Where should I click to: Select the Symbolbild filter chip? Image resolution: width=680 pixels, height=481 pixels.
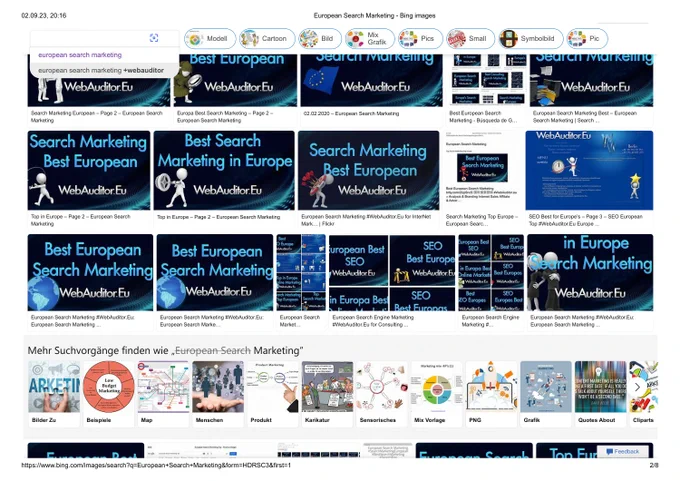[x=530, y=39]
